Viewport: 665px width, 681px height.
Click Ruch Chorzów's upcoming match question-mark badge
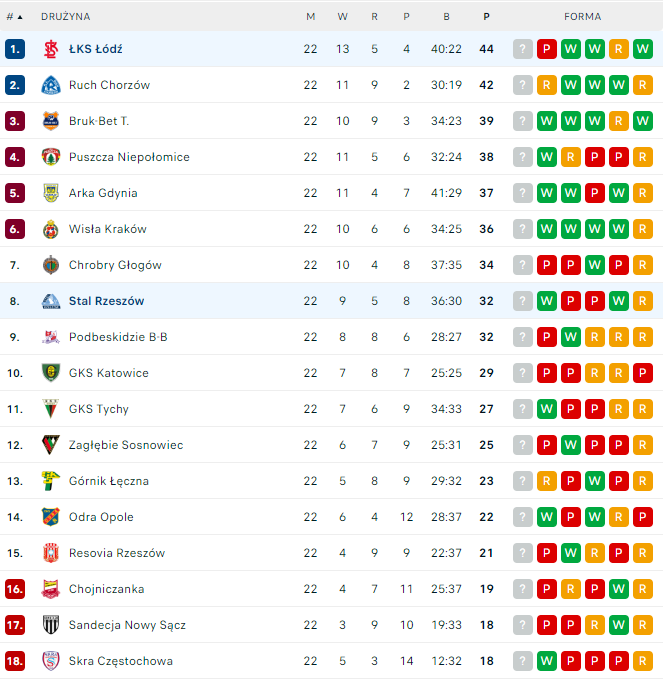pos(522,85)
